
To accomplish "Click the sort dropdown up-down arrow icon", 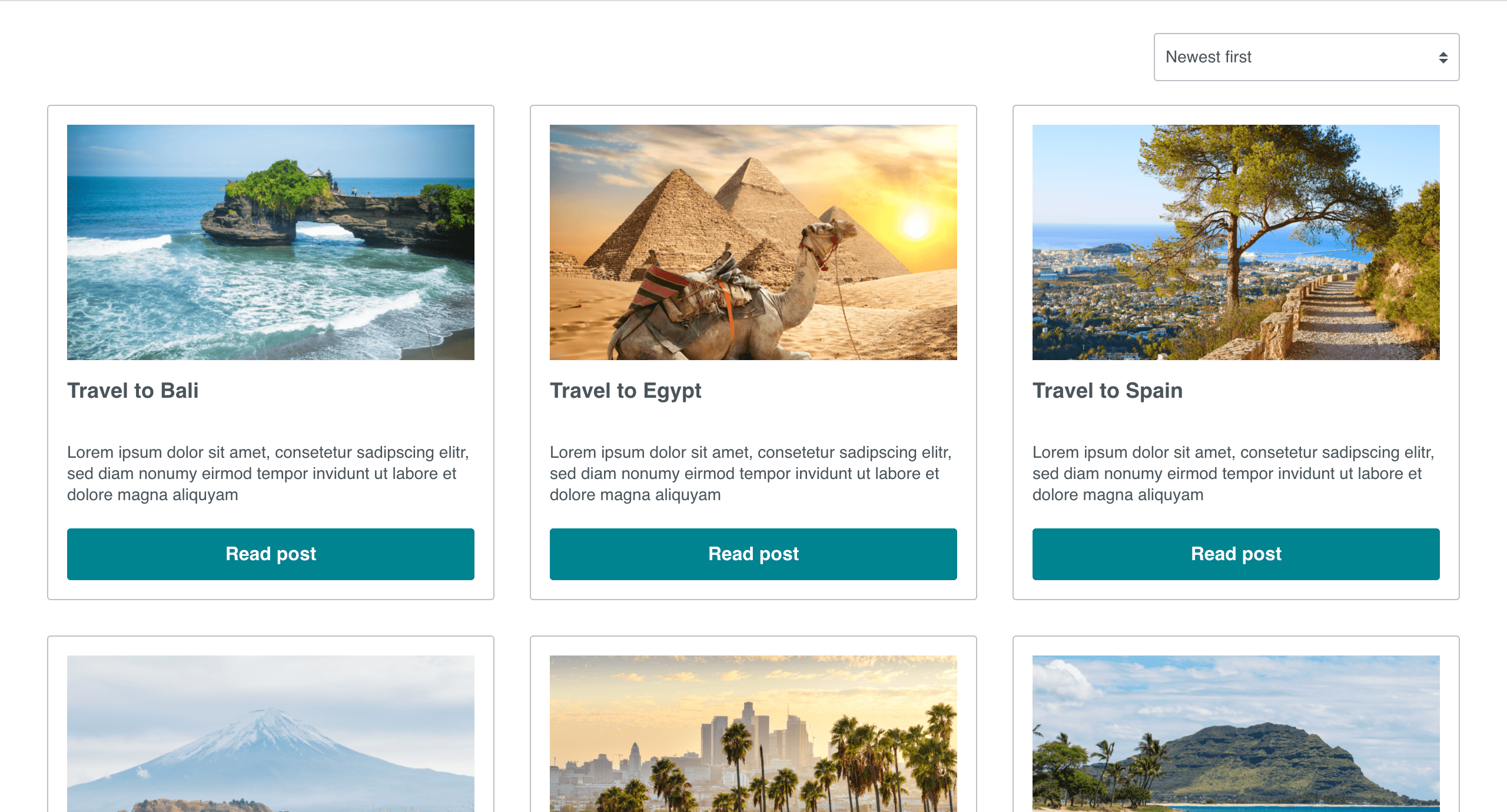I will [1443, 58].
